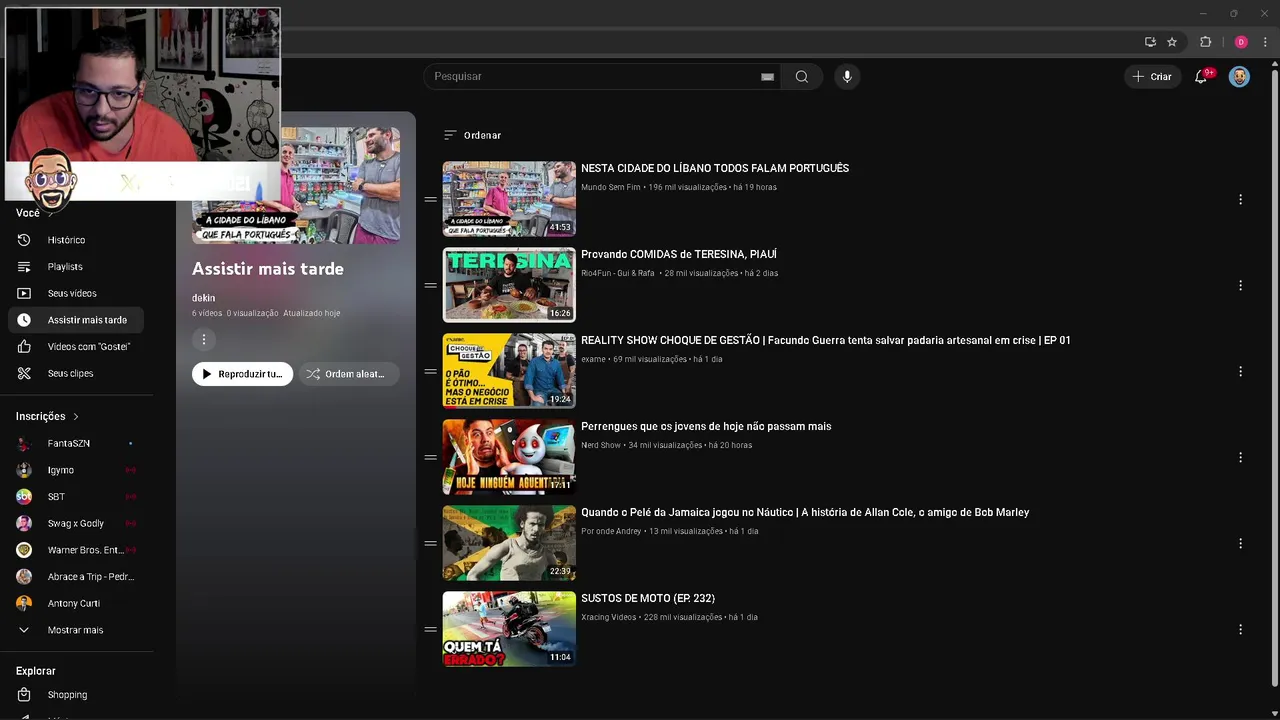Viewport: 1280px width, 720px height.
Task: Click the page vertical scrollbar
Action: (1274, 378)
